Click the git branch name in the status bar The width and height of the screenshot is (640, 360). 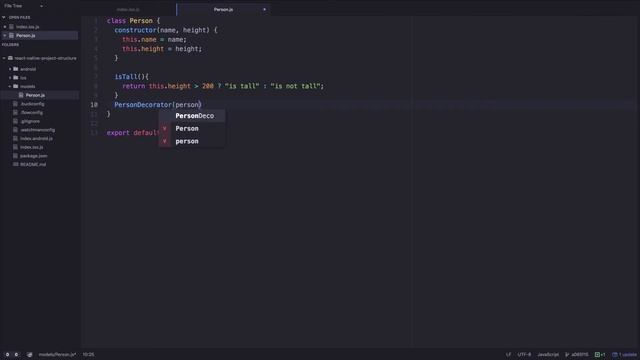click(580, 355)
